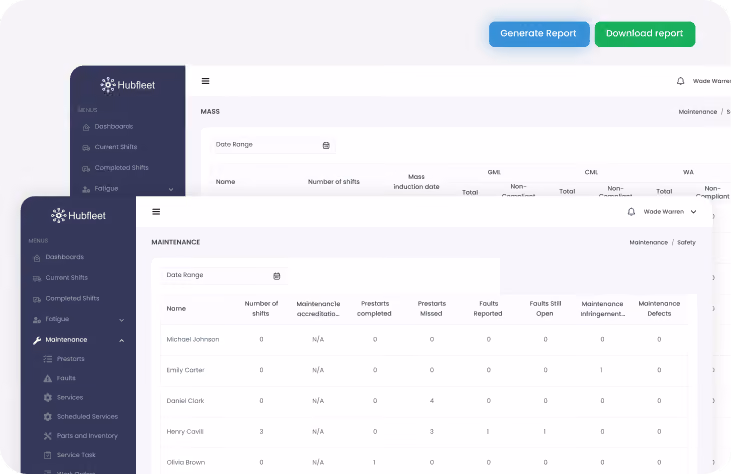The width and height of the screenshot is (731, 474).
Task: Collapse the Maintenance menu chevron
Action: (122, 341)
